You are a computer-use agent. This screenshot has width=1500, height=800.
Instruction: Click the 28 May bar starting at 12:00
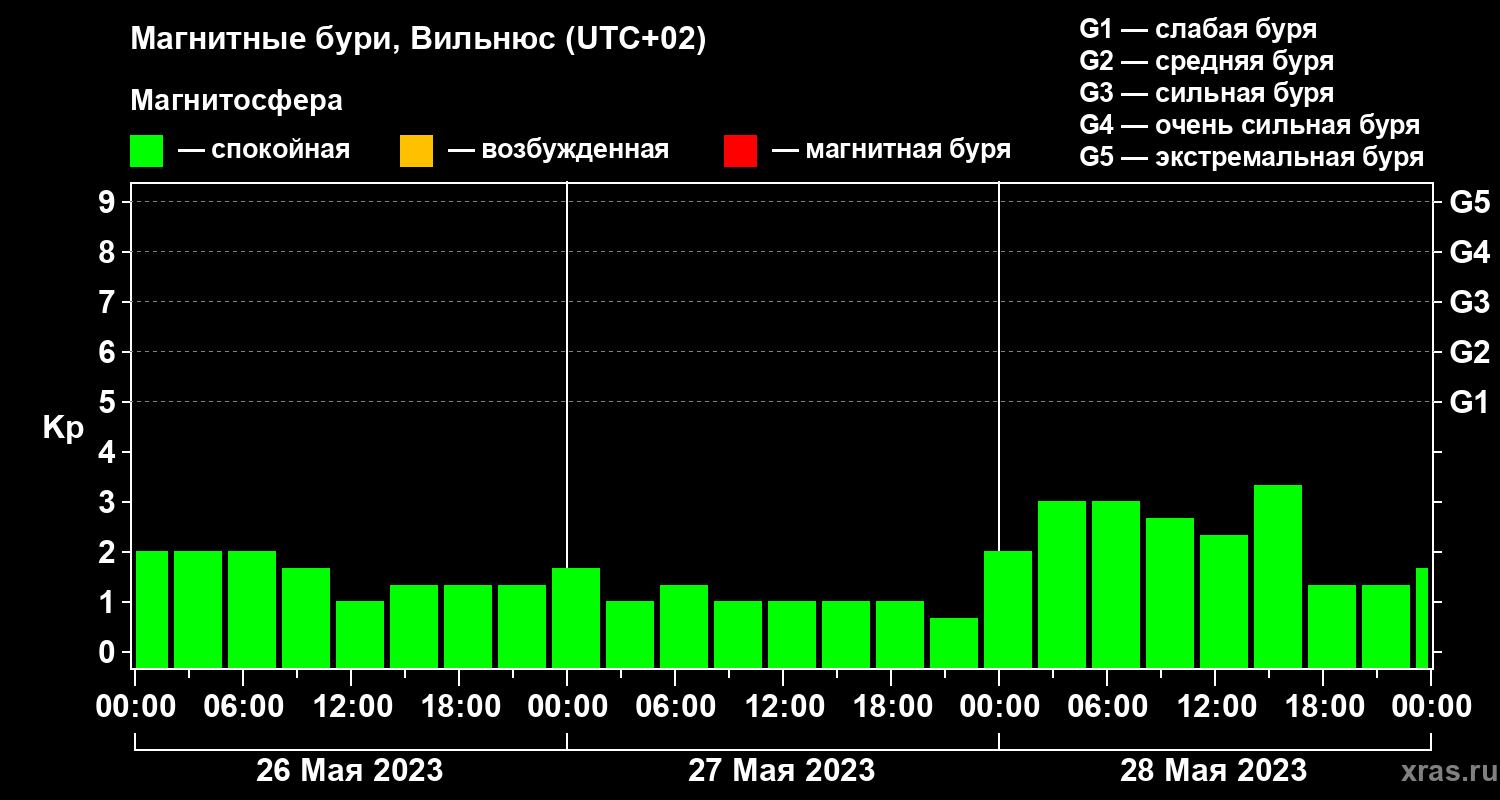pyautogui.click(x=1224, y=601)
